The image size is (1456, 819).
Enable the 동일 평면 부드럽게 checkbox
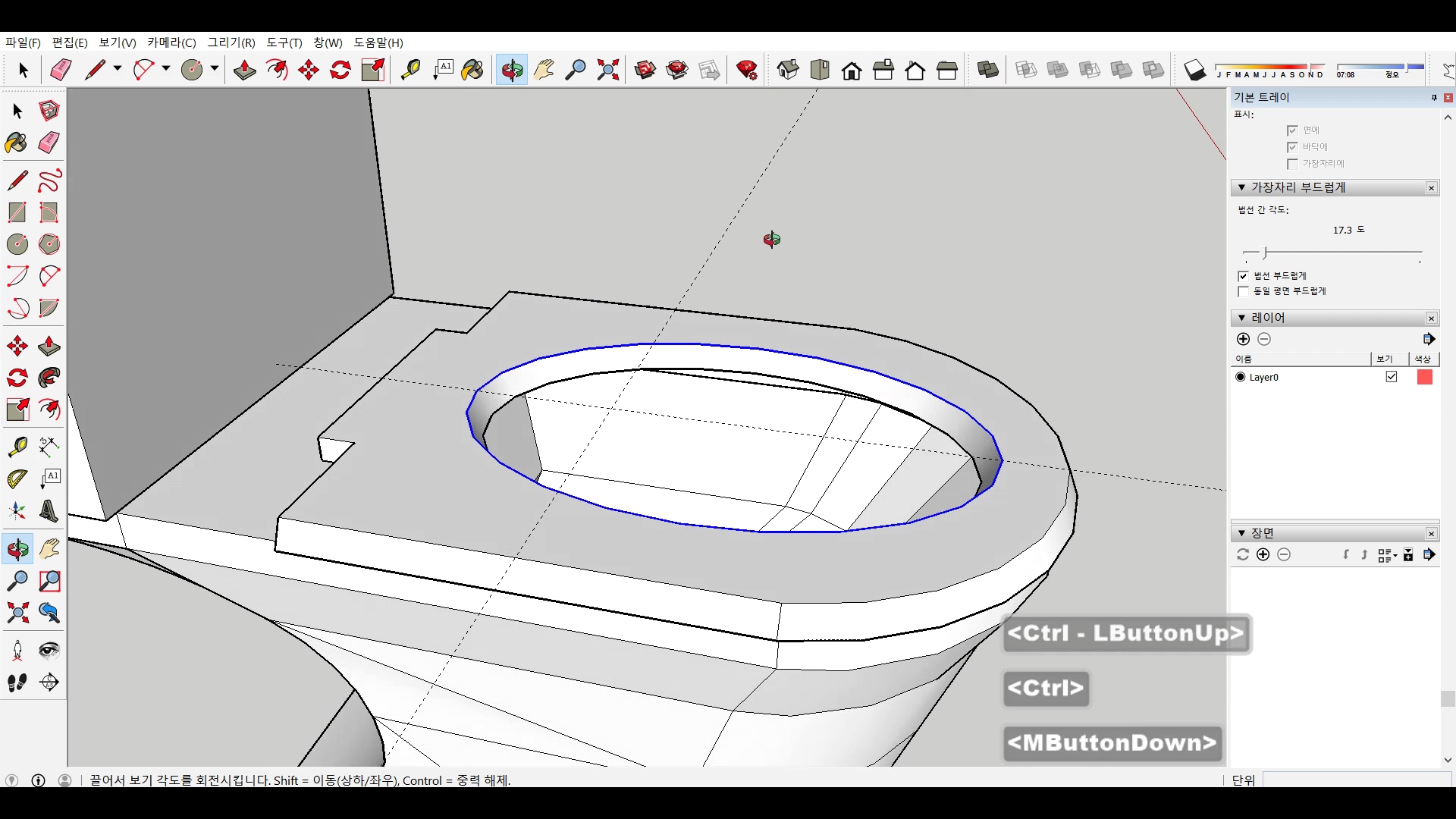click(1243, 291)
